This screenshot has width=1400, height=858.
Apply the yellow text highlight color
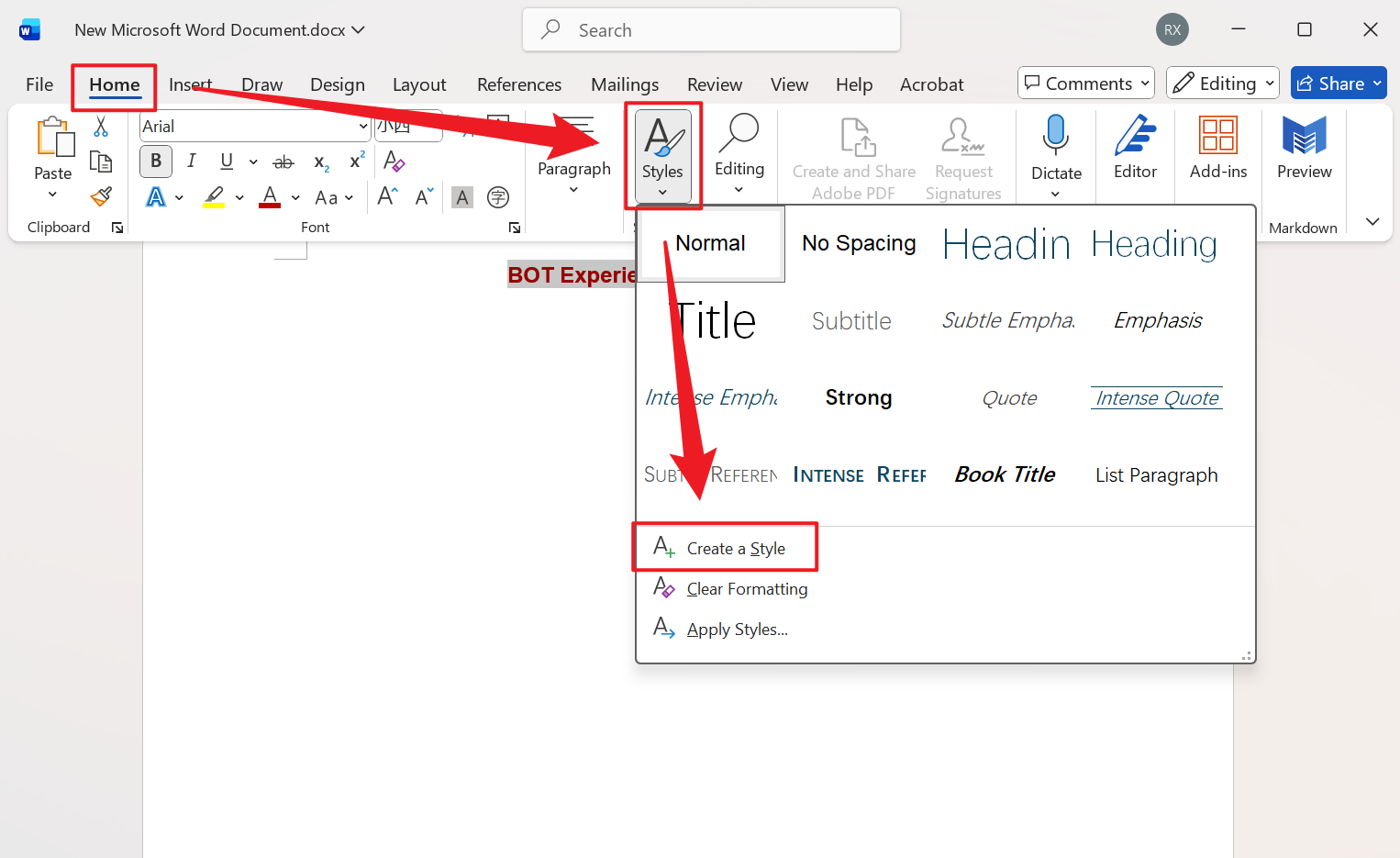[x=215, y=197]
